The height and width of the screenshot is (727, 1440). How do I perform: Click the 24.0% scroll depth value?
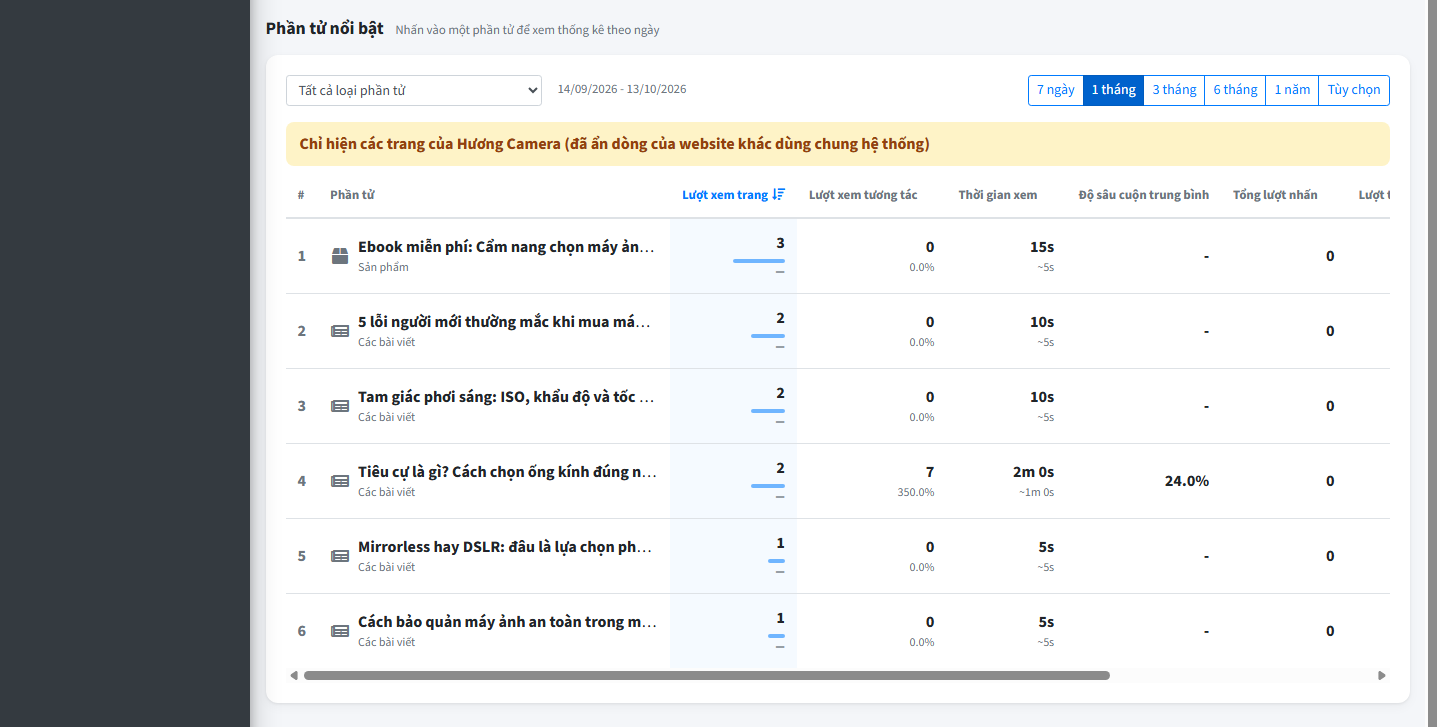(x=1186, y=481)
